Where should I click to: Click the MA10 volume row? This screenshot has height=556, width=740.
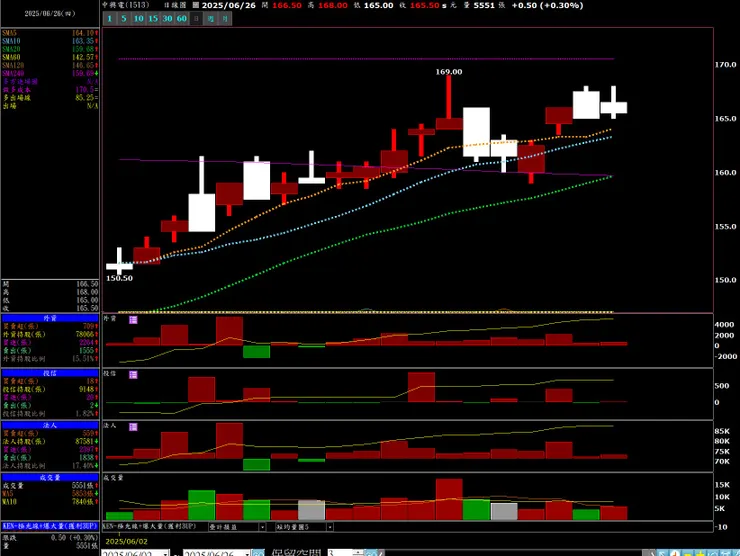click(50, 502)
